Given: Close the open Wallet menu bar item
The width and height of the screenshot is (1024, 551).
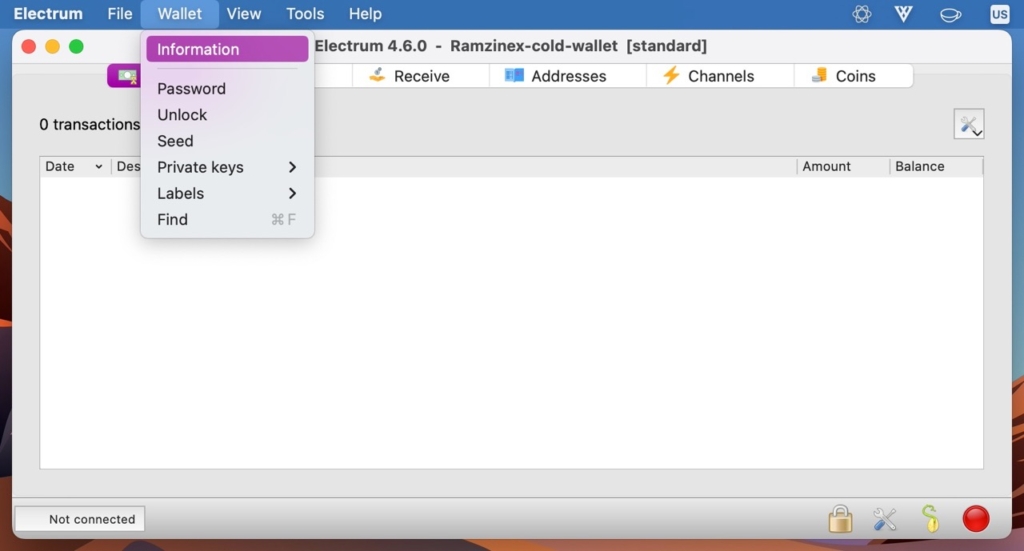Looking at the screenshot, I should pyautogui.click(x=180, y=14).
